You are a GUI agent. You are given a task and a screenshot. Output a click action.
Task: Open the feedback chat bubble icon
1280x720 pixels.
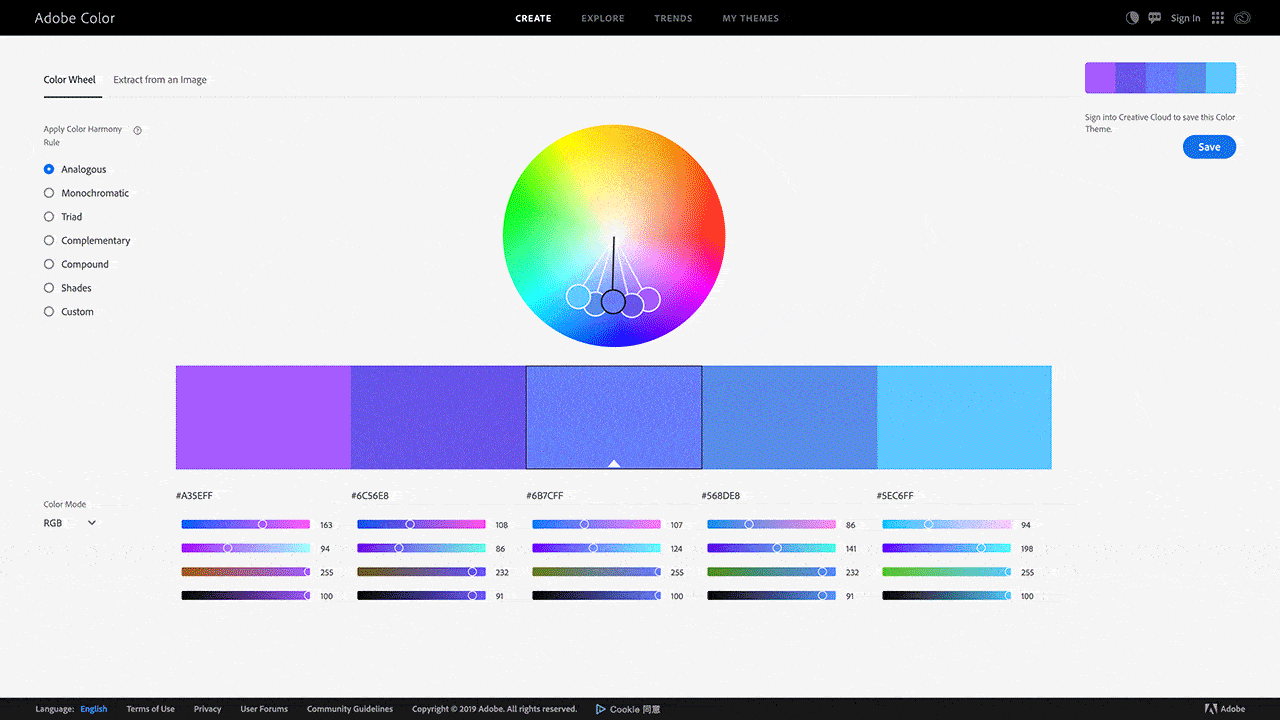click(1155, 18)
